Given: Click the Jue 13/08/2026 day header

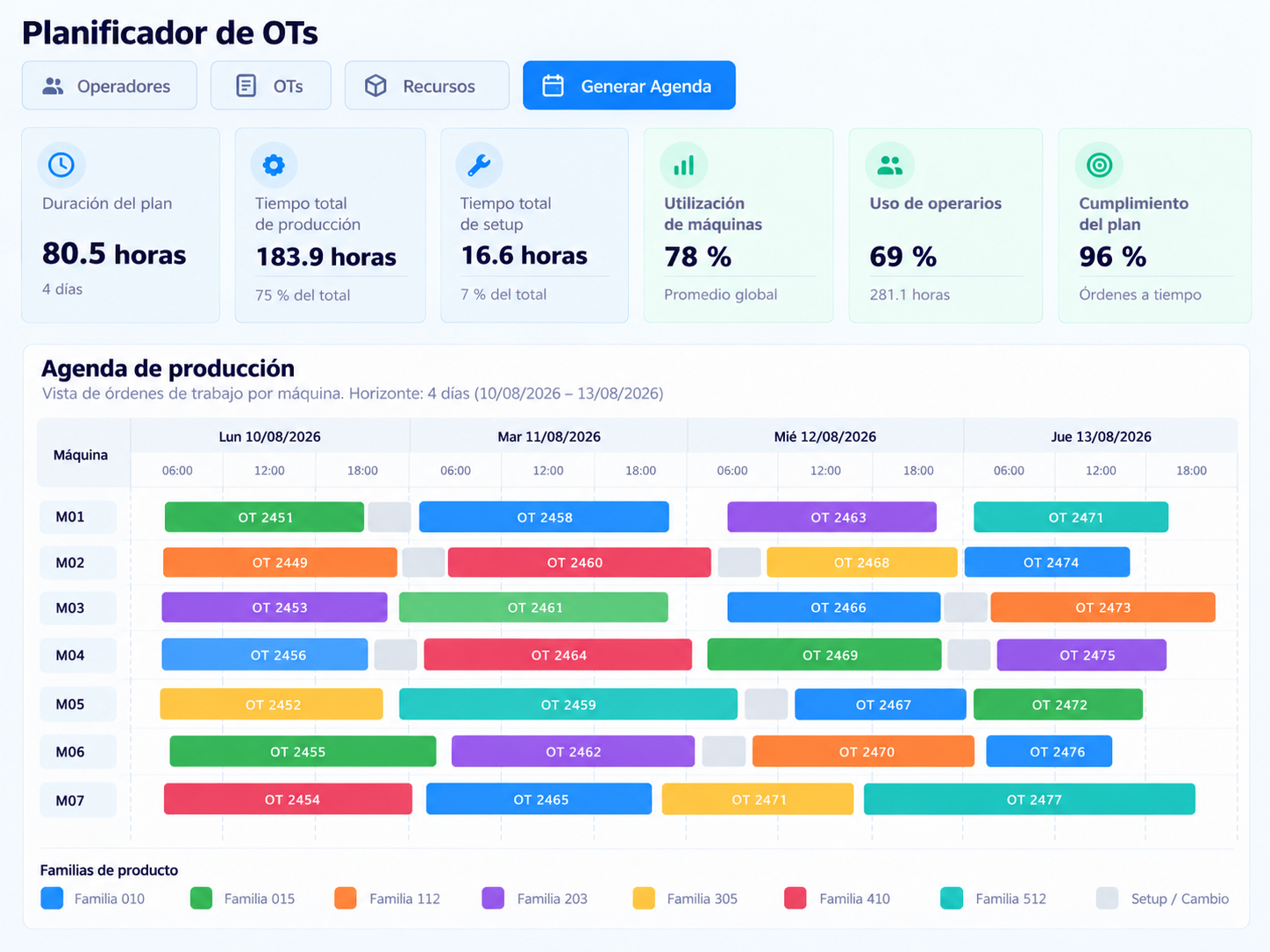Looking at the screenshot, I should pos(1101,437).
